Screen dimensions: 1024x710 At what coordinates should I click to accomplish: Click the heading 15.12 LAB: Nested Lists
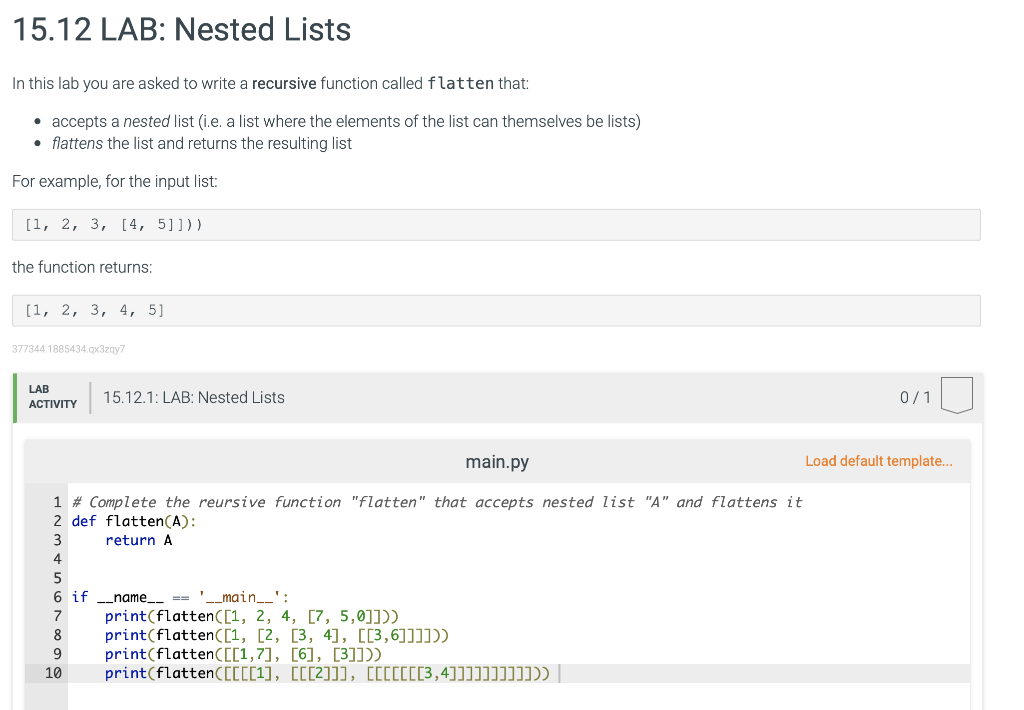coord(180,29)
